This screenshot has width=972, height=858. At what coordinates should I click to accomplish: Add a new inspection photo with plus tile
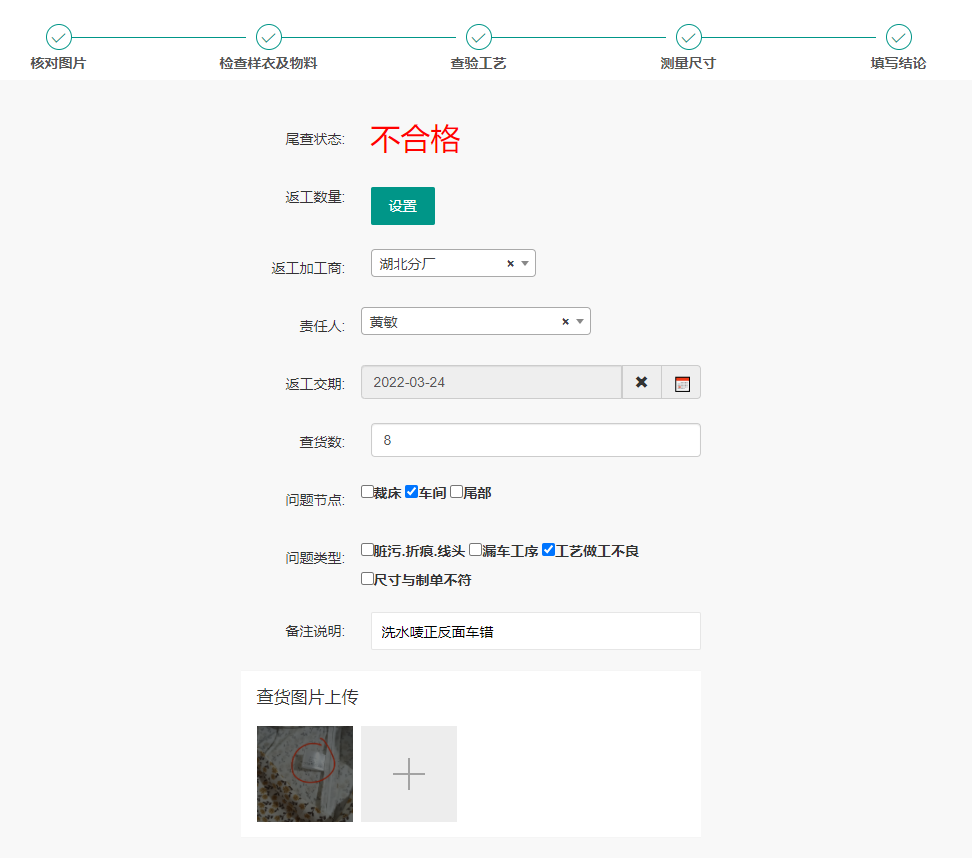[x=409, y=774]
